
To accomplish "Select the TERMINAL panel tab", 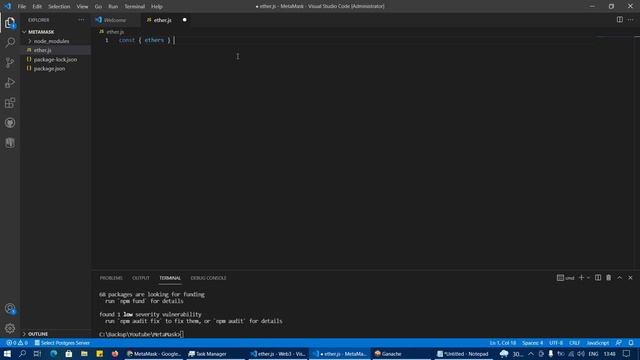I will pos(170,278).
